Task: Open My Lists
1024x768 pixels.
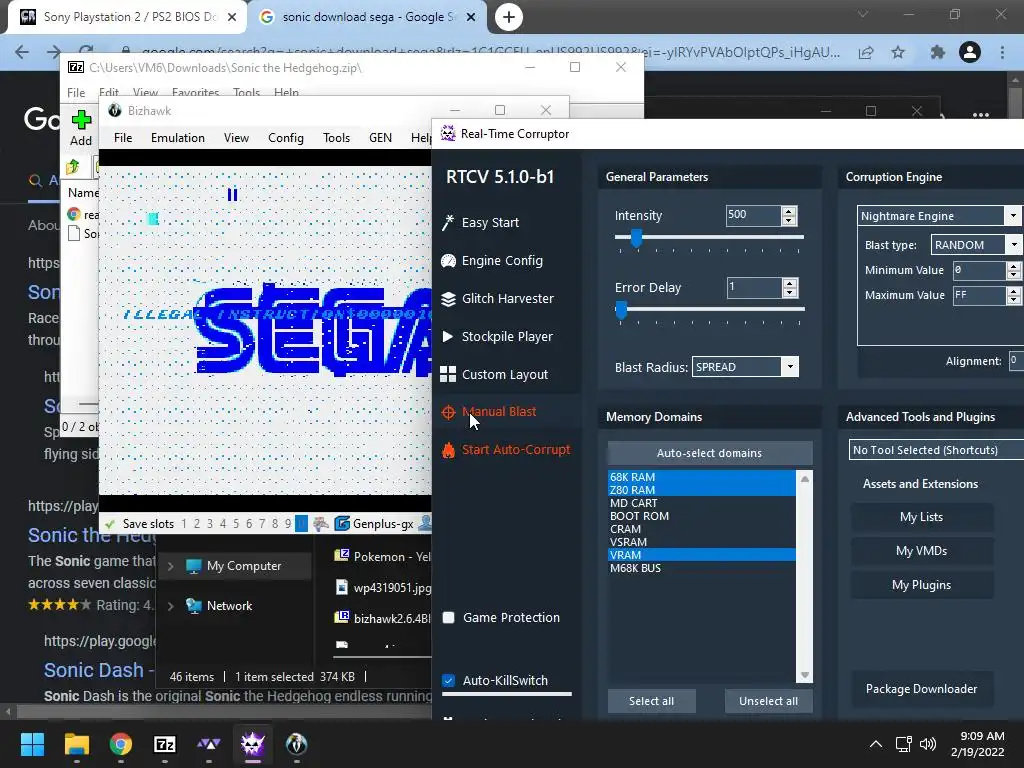Action: 921,517
